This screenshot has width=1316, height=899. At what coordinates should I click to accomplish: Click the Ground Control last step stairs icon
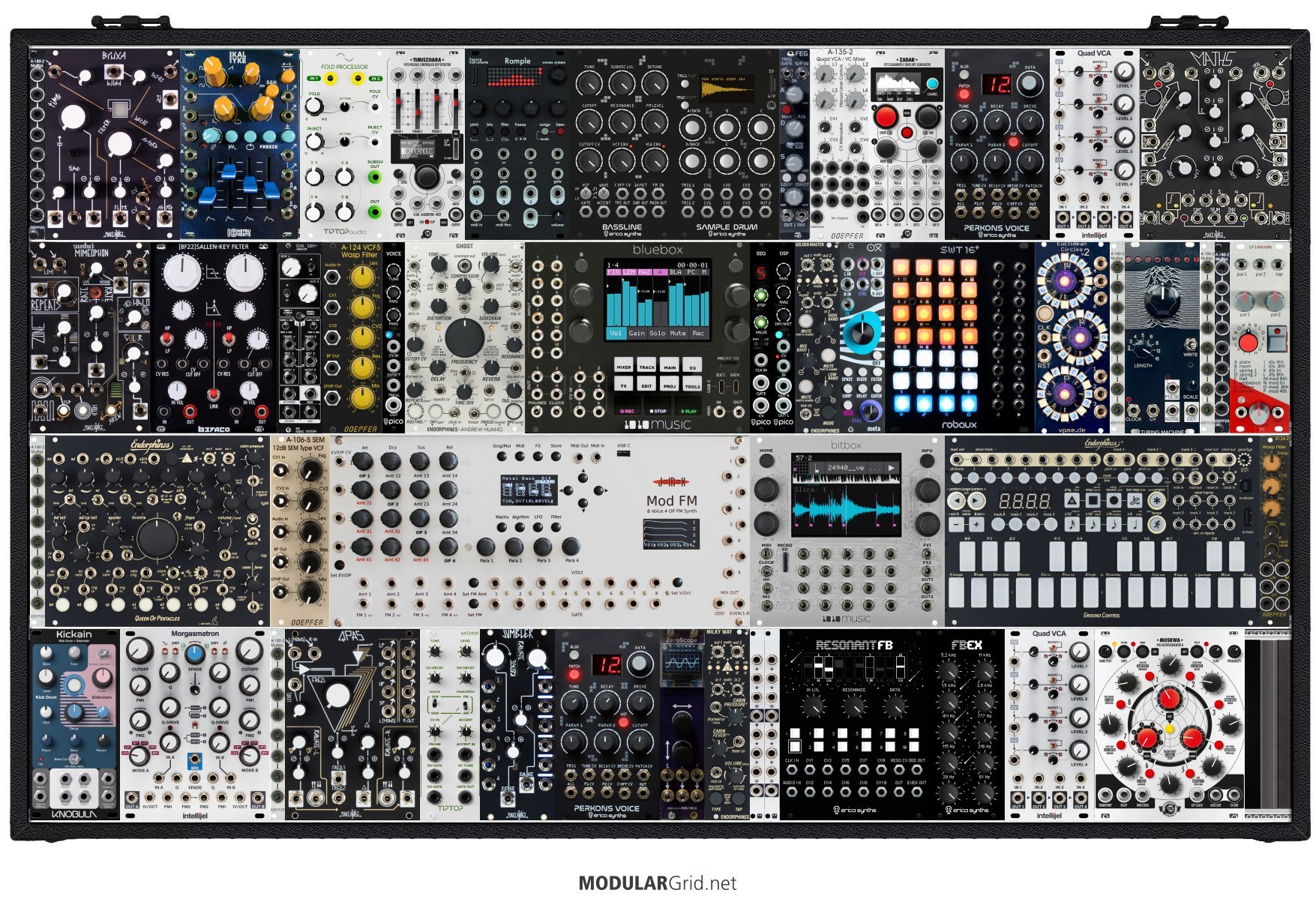point(1135,501)
